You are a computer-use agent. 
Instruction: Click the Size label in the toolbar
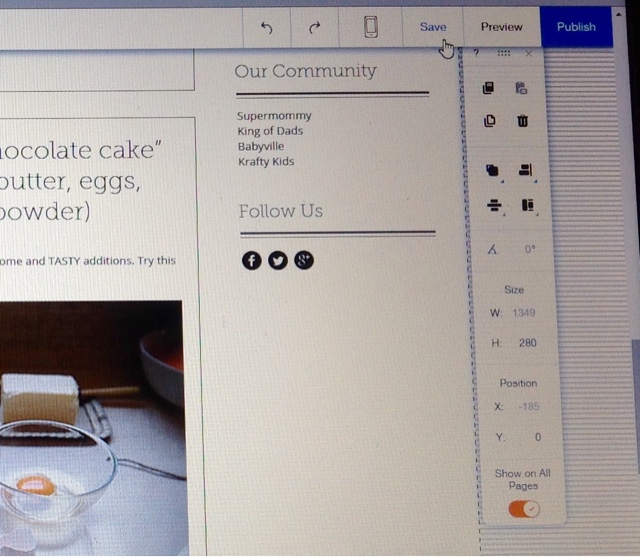tap(514, 290)
